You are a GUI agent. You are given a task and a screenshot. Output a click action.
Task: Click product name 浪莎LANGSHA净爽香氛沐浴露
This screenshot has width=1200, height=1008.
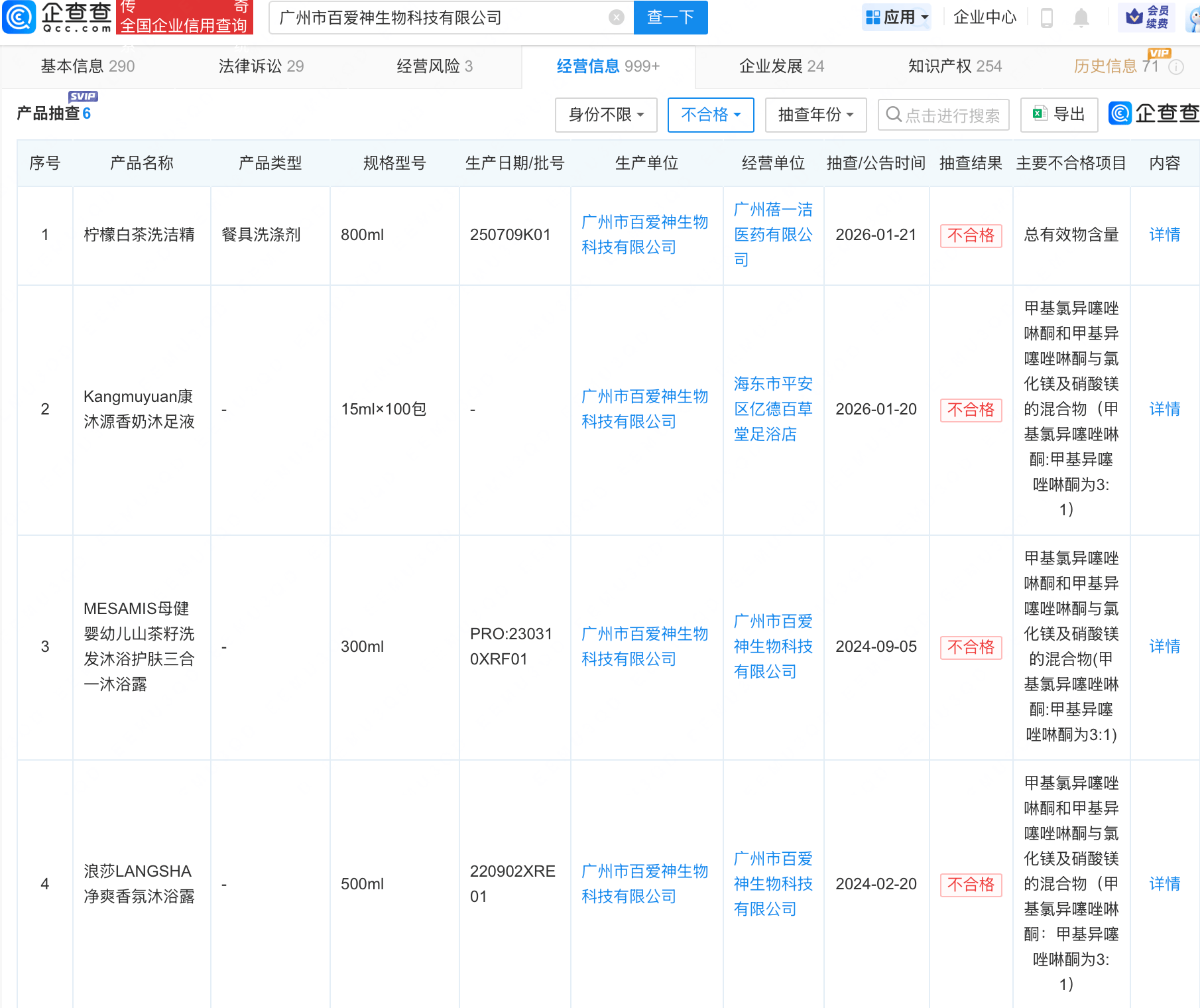click(x=139, y=884)
